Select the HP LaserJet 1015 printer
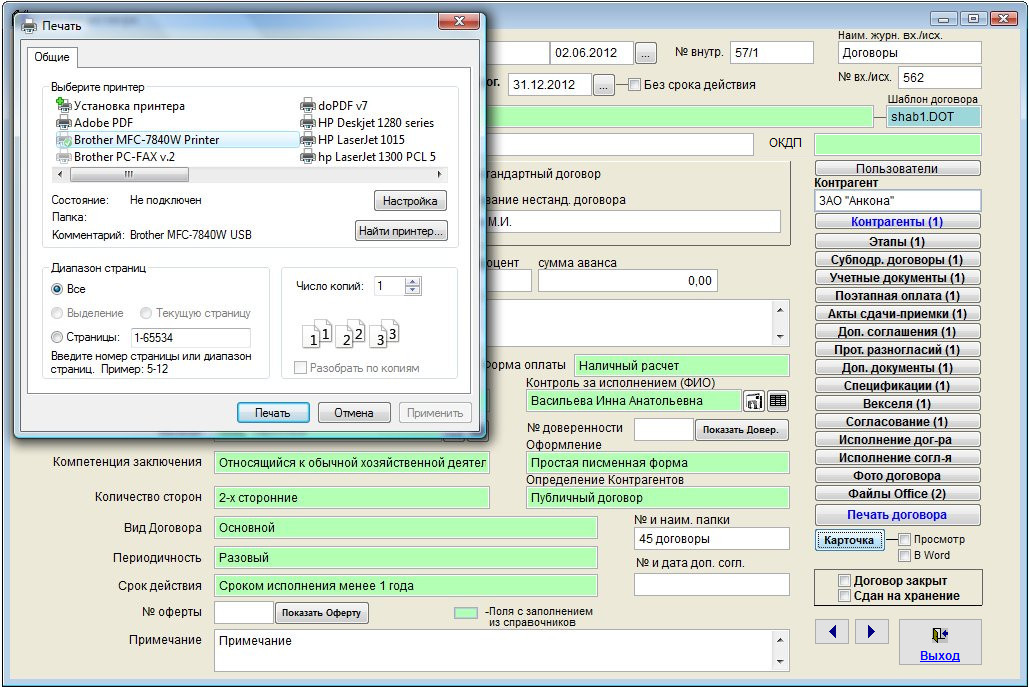The height and width of the screenshot is (687, 1029). pyautogui.click(x=360, y=140)
